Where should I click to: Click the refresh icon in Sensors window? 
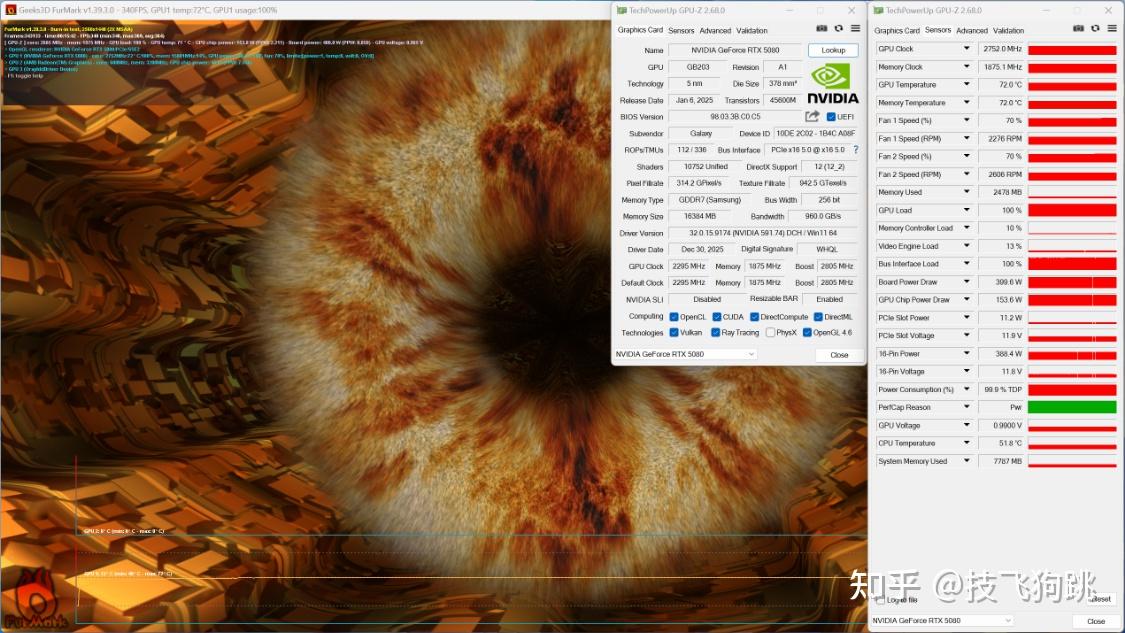pyautogui.click(x=1095, y=29)
